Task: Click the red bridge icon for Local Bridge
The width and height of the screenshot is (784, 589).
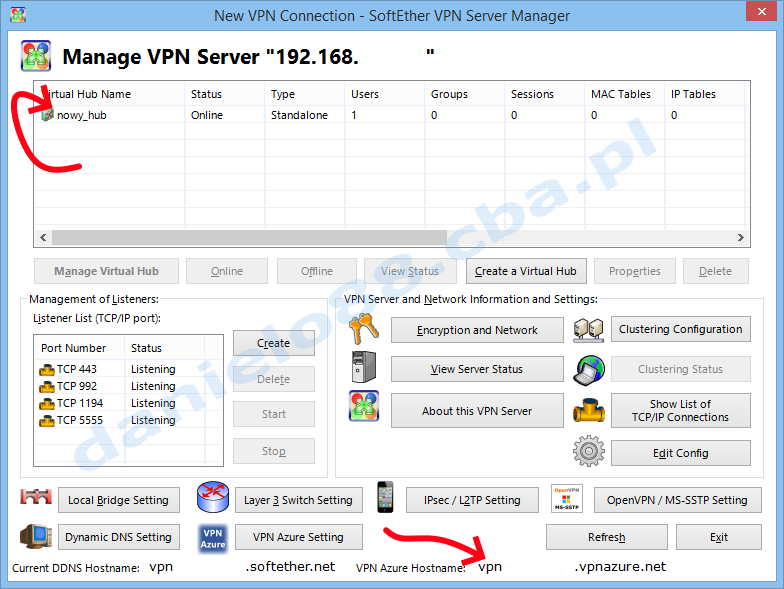Action: click(36, 496)
